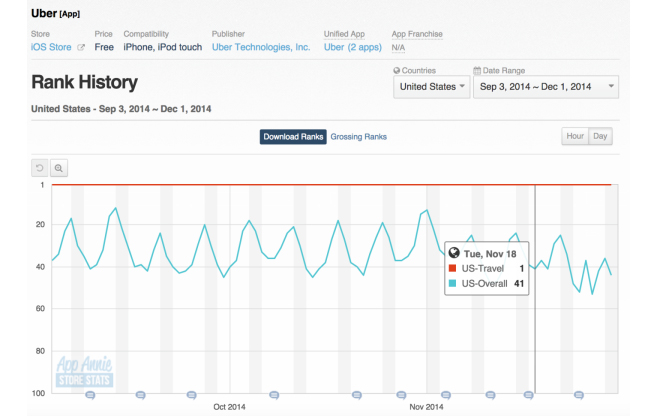
Task: Open the Countries dropdown showing United States
Action: click(431, 87)
